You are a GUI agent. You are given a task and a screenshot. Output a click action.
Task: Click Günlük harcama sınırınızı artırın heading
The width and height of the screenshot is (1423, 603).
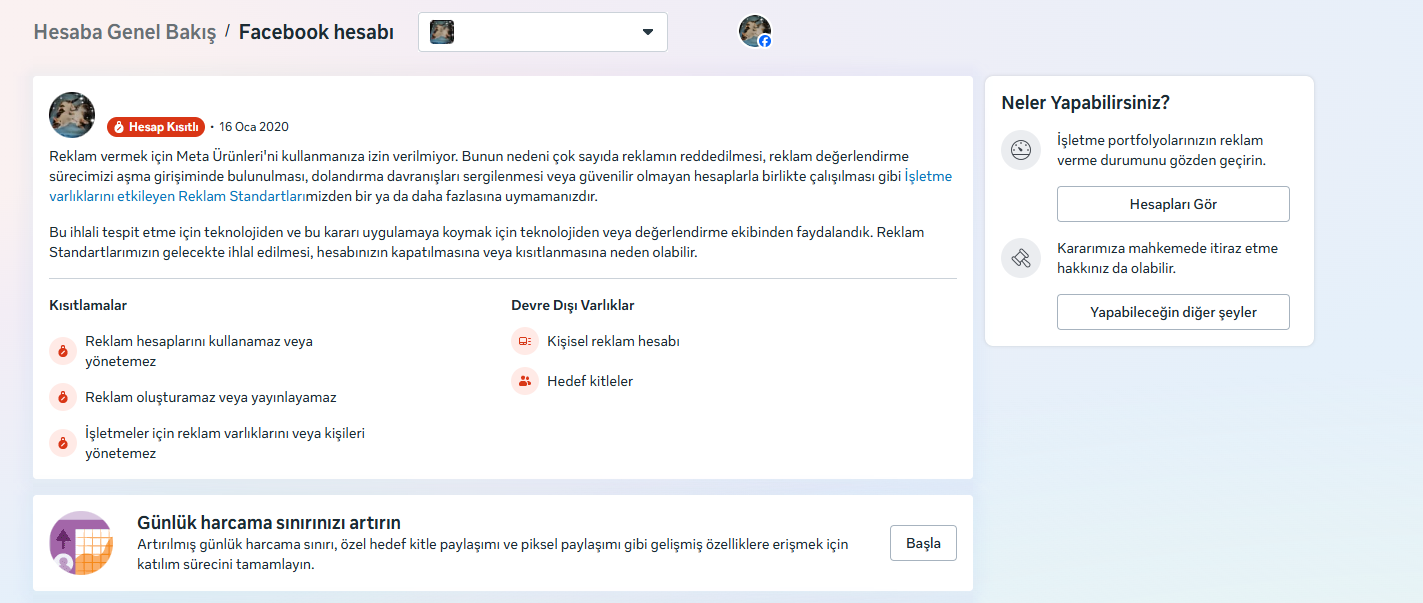[269, 523]
